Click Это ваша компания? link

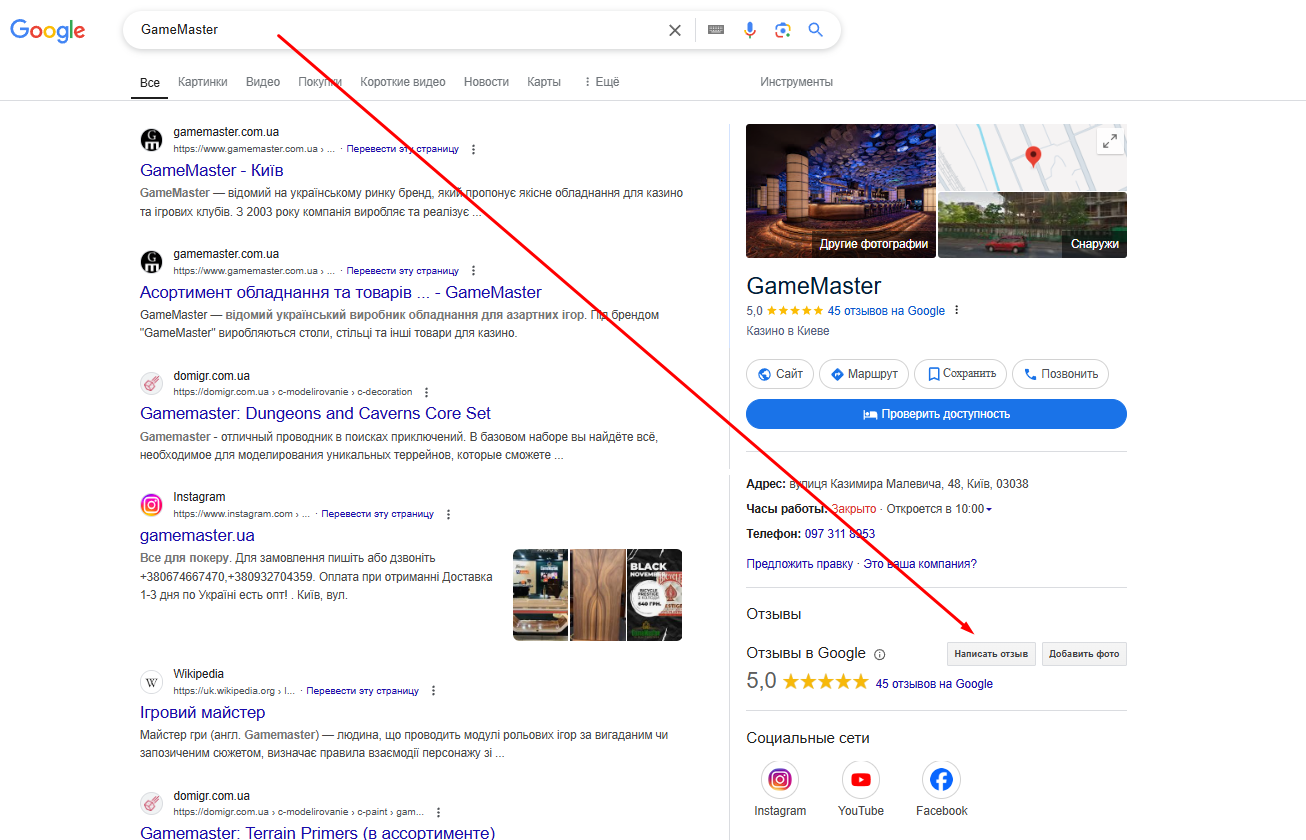coord(920,564)
